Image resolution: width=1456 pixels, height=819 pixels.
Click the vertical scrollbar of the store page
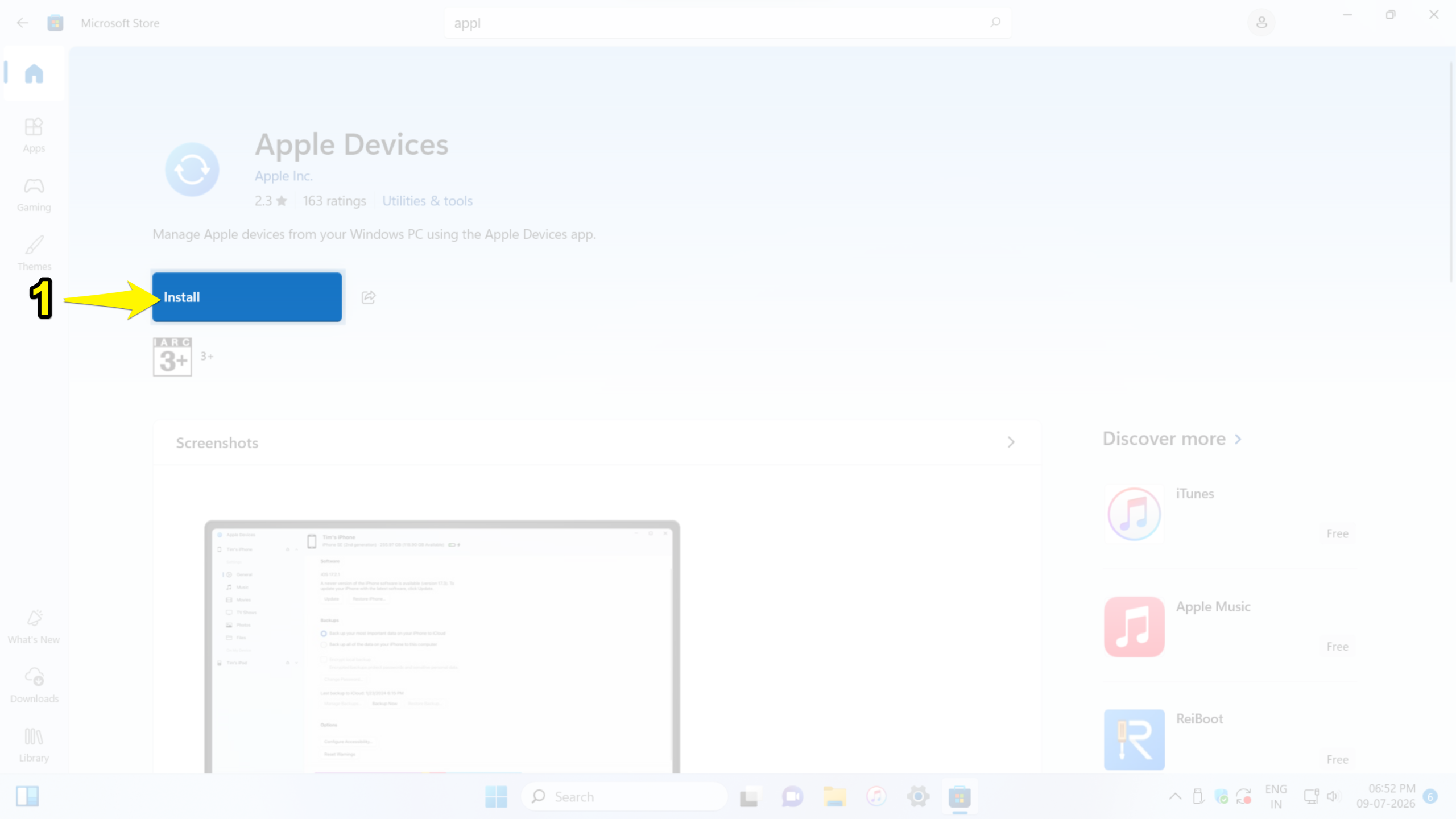(1450, 171)
